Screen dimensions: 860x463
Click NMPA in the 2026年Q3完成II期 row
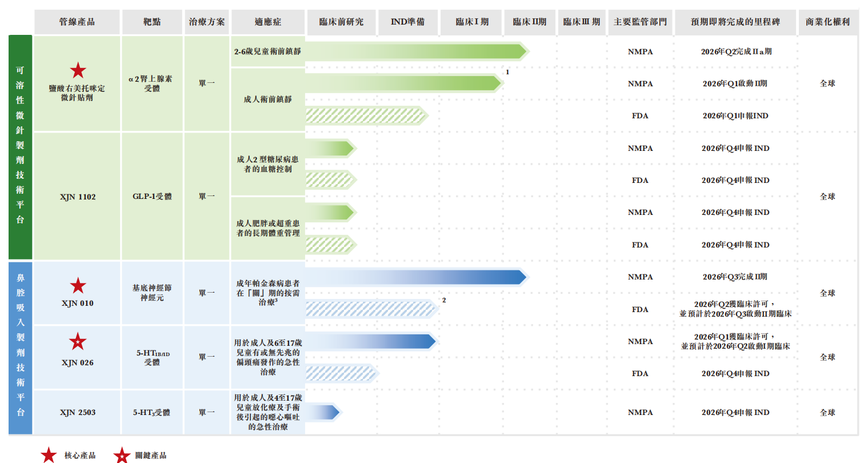(x=640, y=277)
